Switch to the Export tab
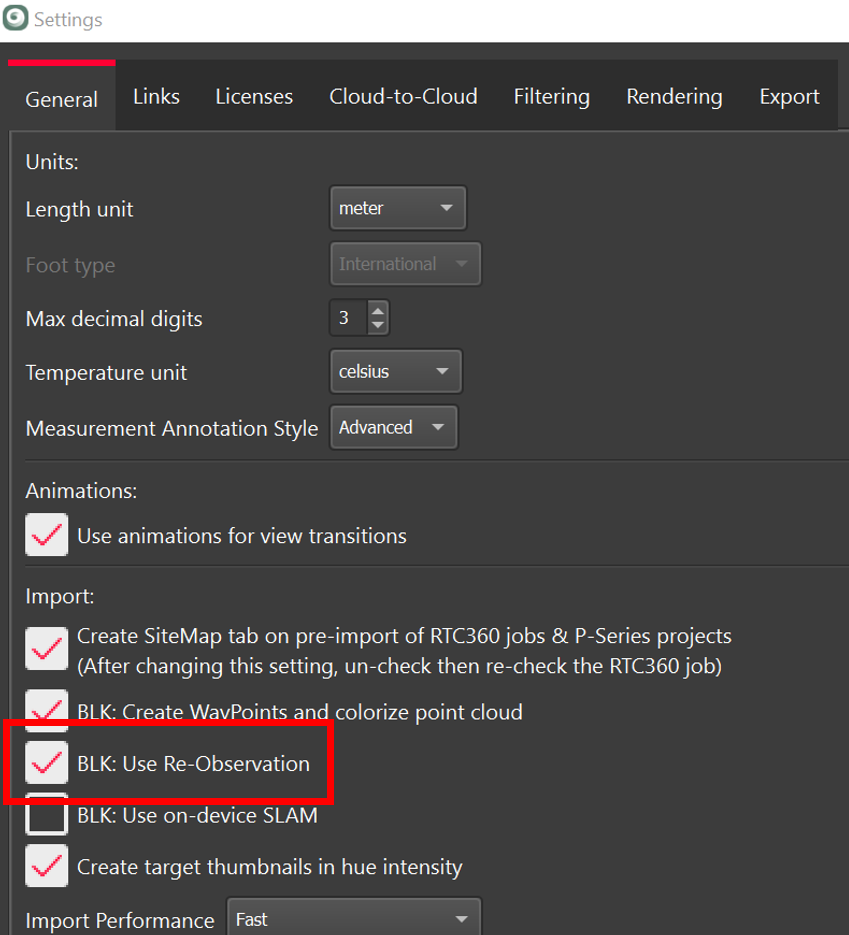 (789, 97)
